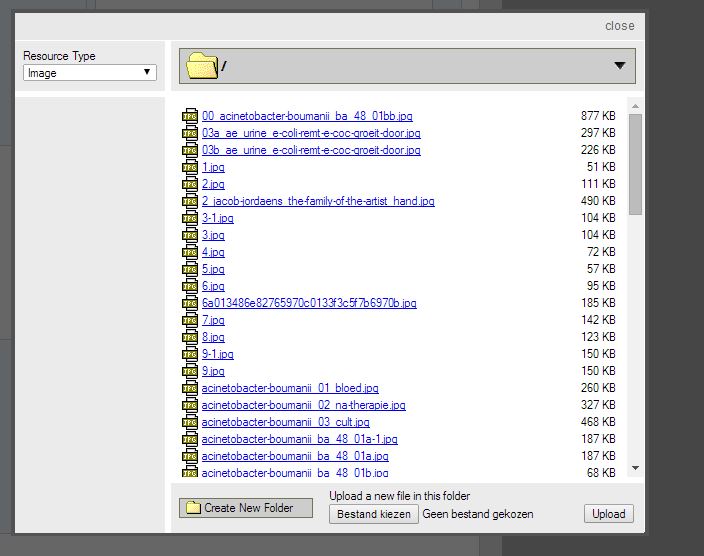Click the JPG icon beside 00_acinetobacter-boumanii_ba_48_01bb.jpg

pyautogui.click(x=189, y=116)
